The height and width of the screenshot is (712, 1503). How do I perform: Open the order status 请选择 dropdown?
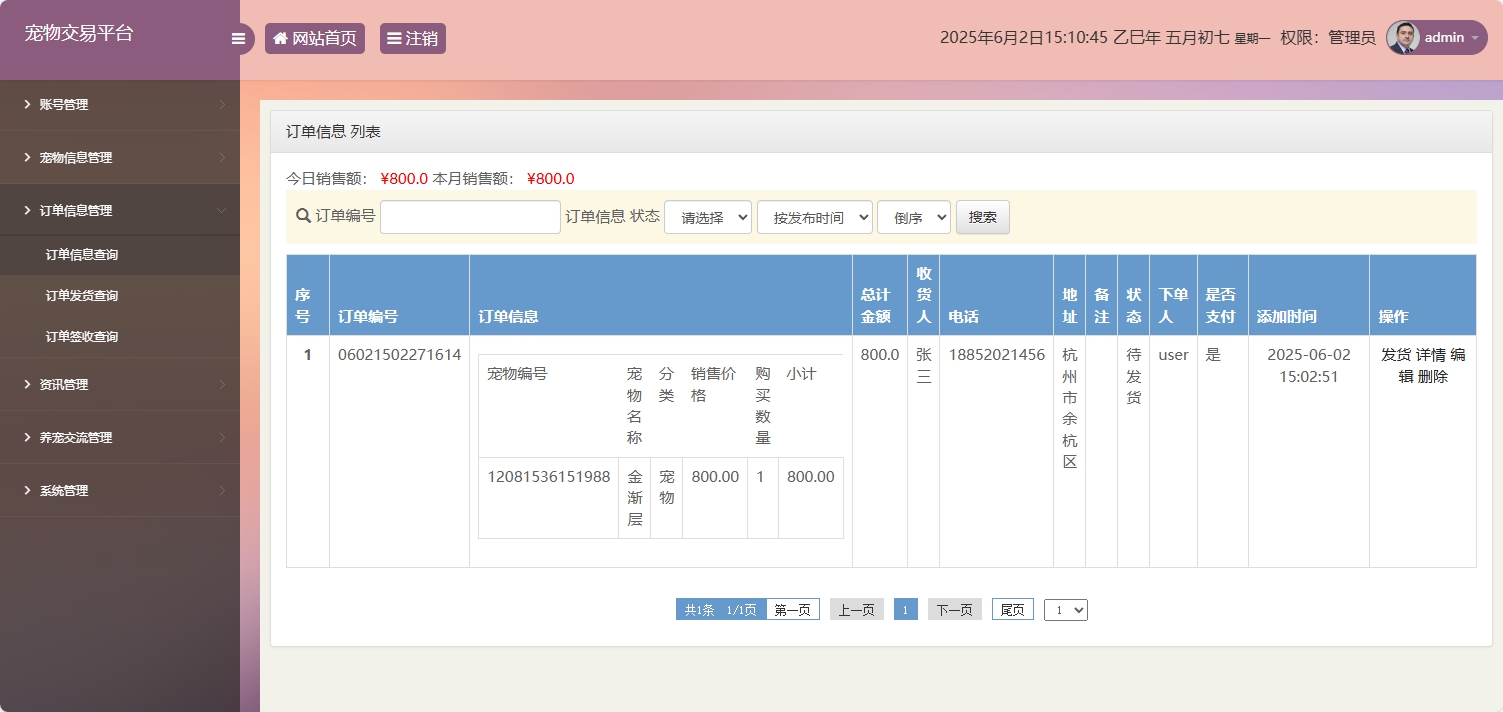[707, 217]
